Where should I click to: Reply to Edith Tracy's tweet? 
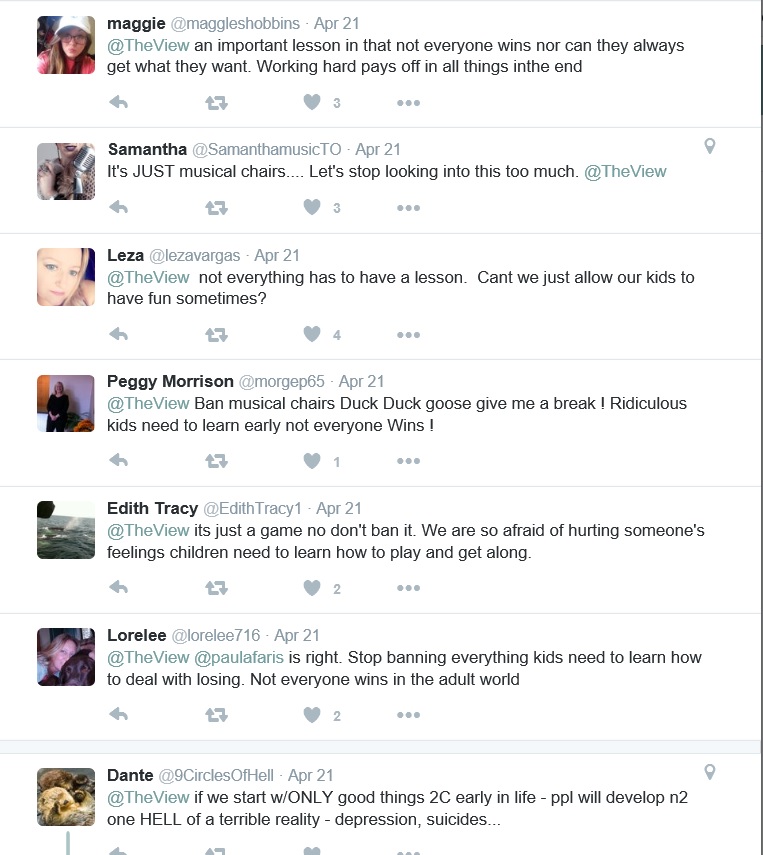[x=118, y=588]
